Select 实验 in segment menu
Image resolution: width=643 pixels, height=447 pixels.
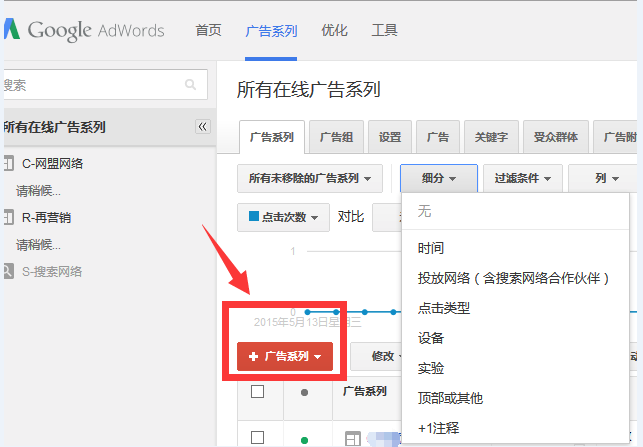[515, 368]
